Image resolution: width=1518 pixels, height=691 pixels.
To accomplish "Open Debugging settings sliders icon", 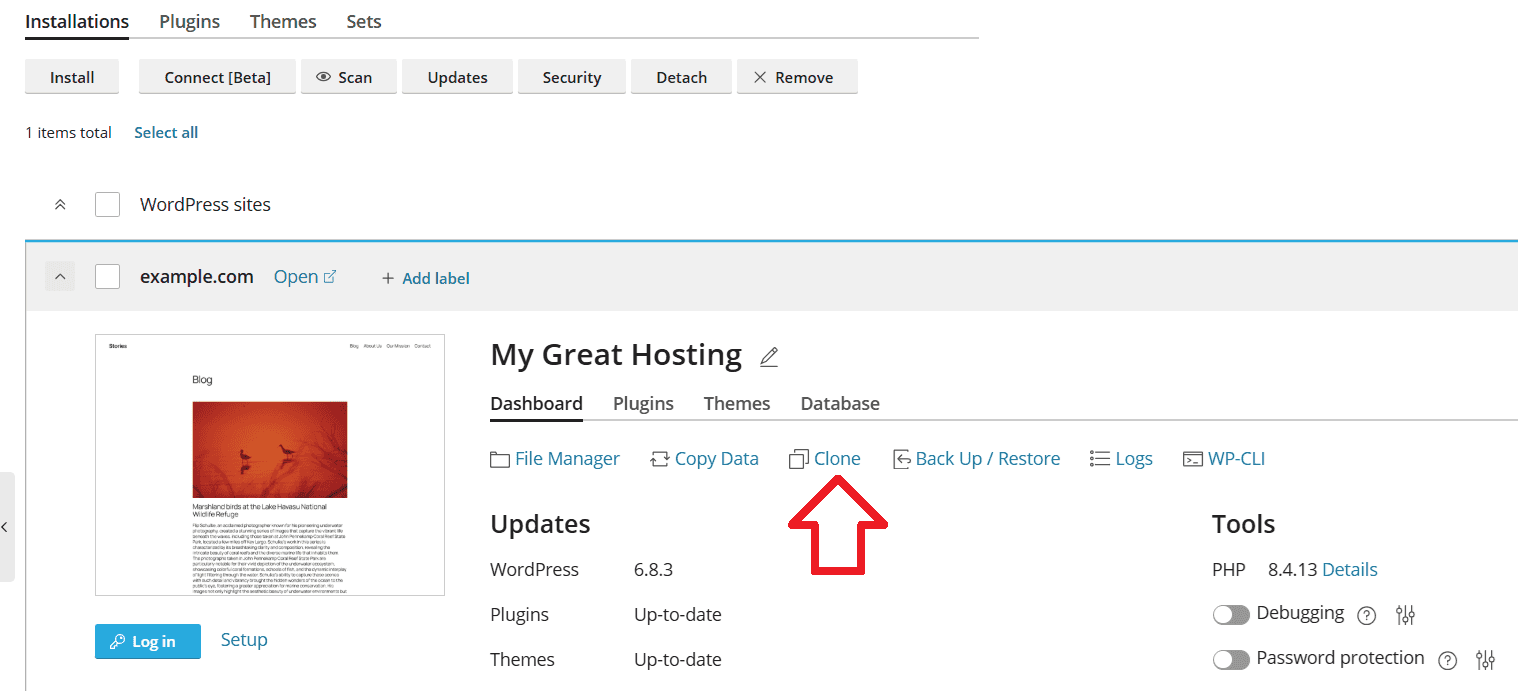I will (x=1405, y=615).
